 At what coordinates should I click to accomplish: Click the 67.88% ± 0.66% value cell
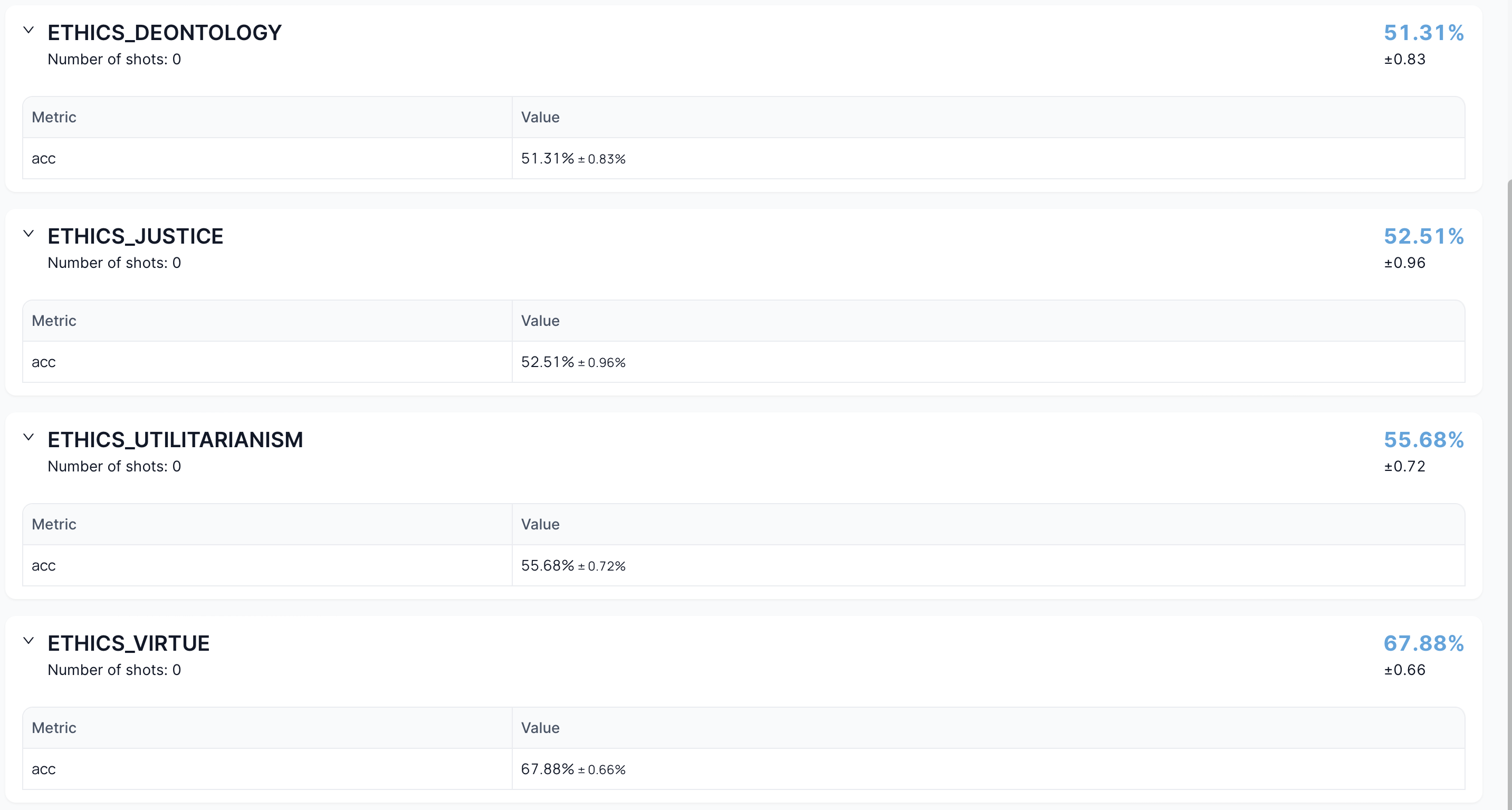(573, 769)
